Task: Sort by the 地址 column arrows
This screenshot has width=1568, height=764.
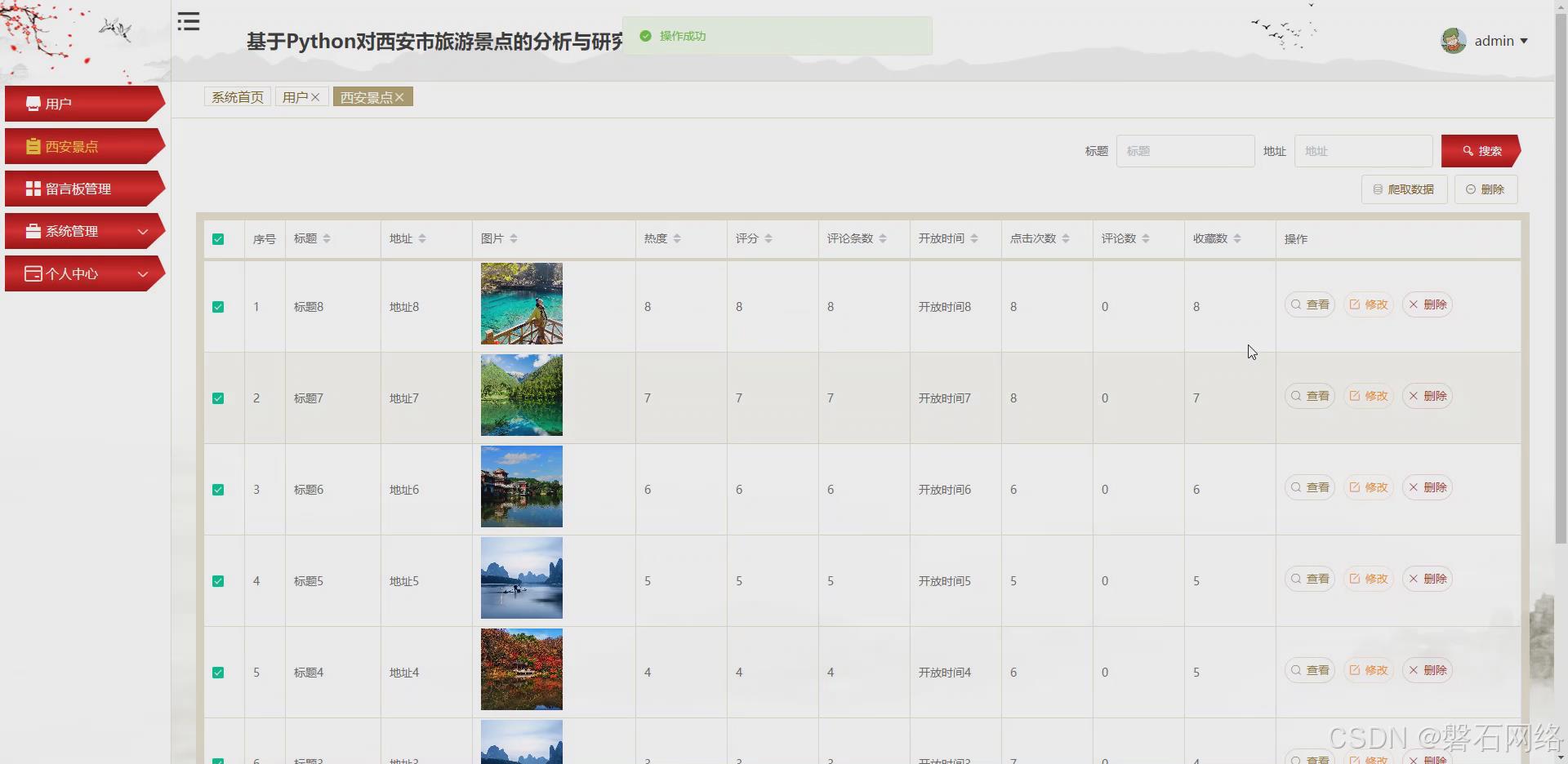Action: click(422, 238)
